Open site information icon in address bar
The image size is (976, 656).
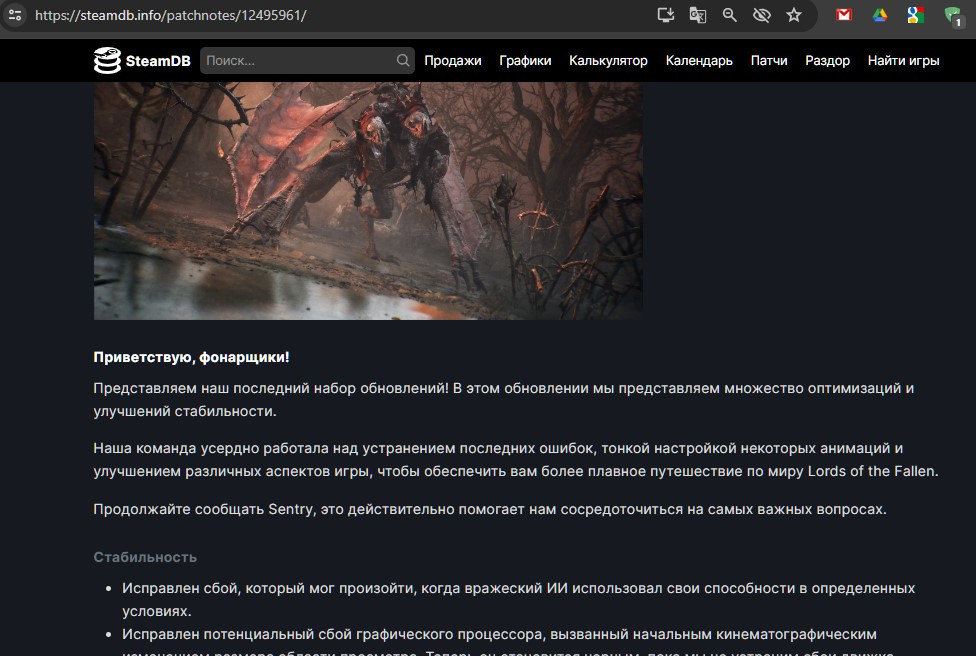15,15
